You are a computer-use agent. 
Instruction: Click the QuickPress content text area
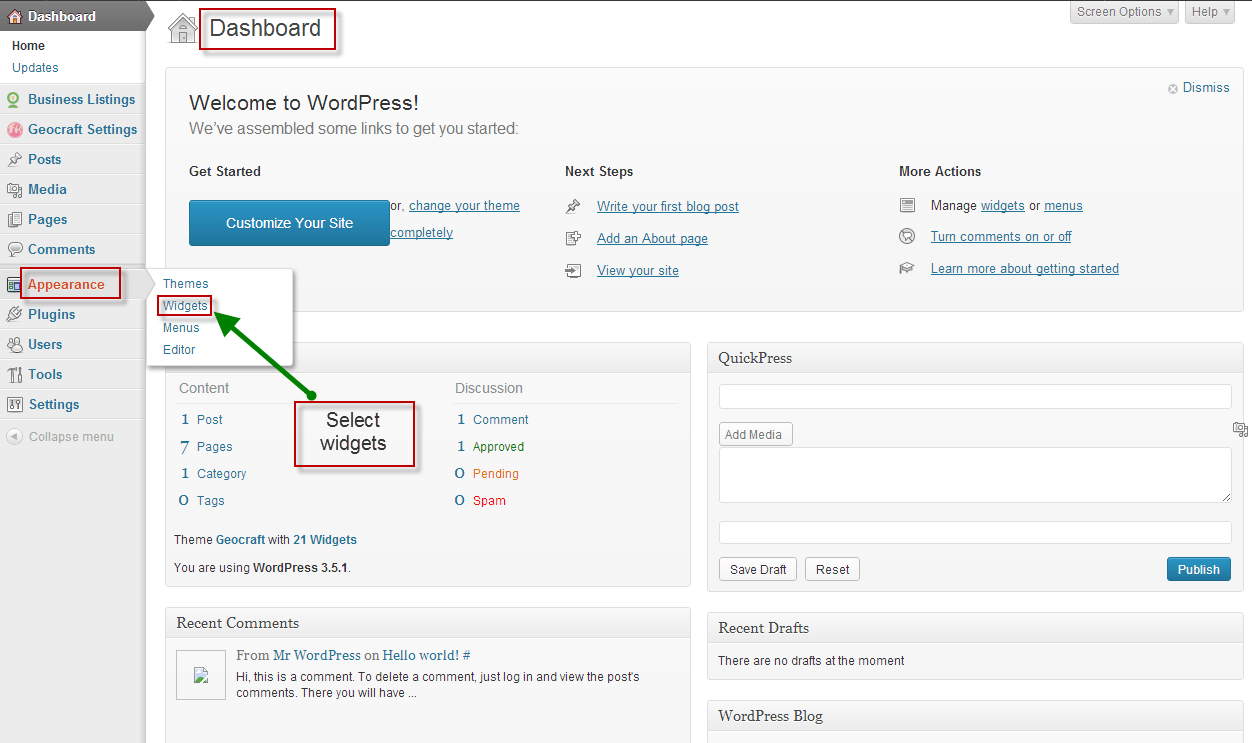[975, 475]
